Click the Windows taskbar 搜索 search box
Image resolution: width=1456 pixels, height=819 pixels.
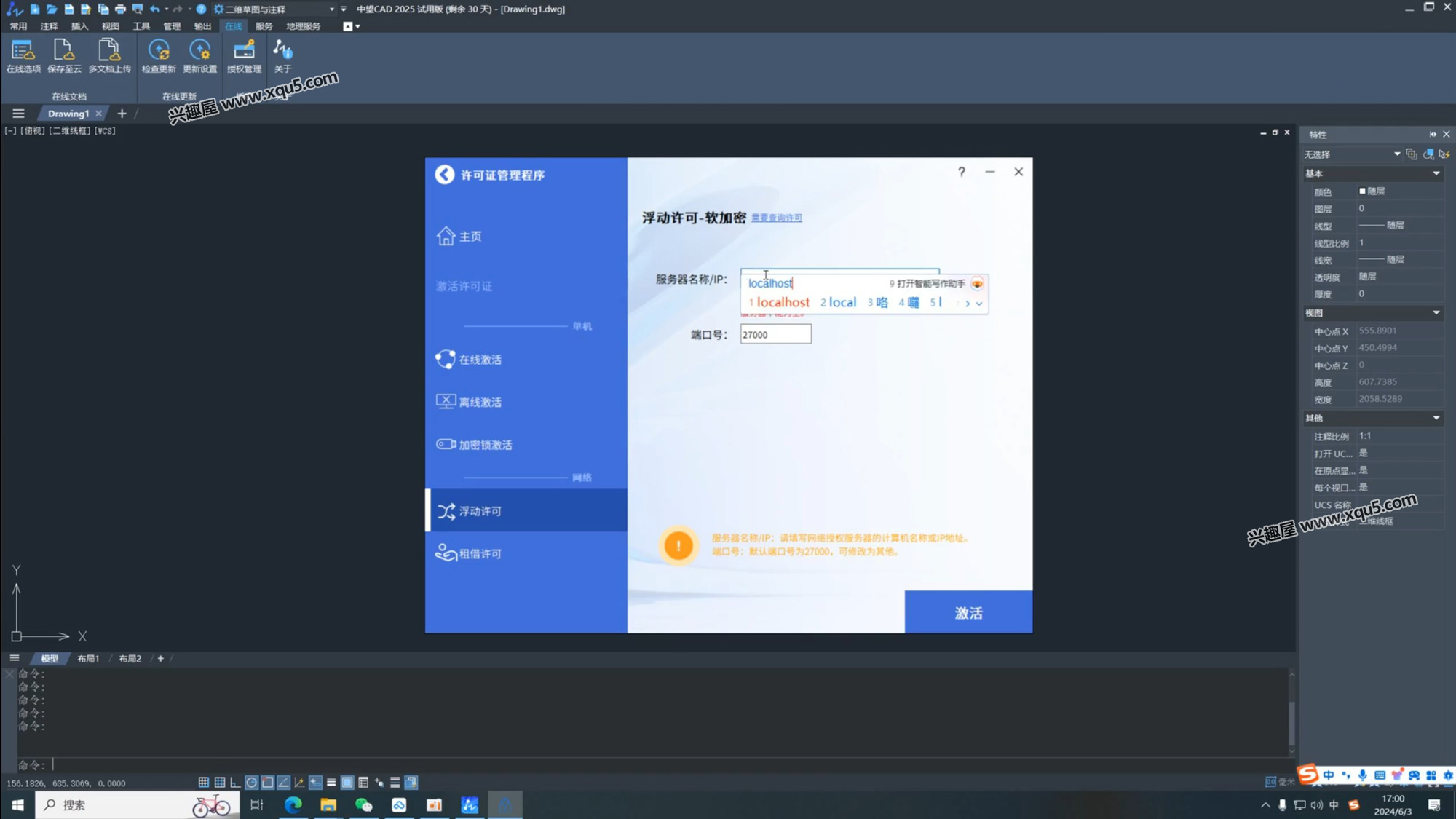click(x=137, y=804)
